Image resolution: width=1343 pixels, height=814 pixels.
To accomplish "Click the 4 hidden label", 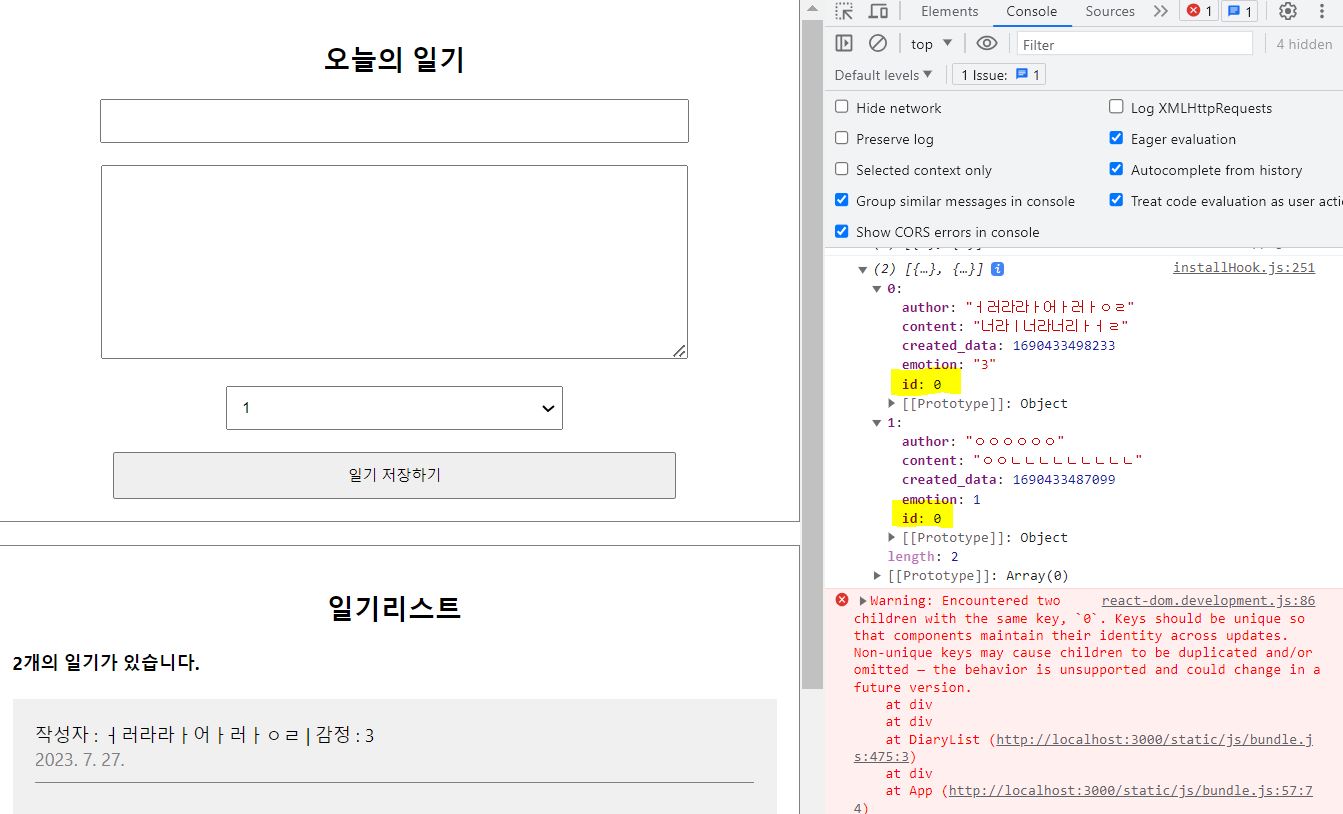I will (1304, 44).
